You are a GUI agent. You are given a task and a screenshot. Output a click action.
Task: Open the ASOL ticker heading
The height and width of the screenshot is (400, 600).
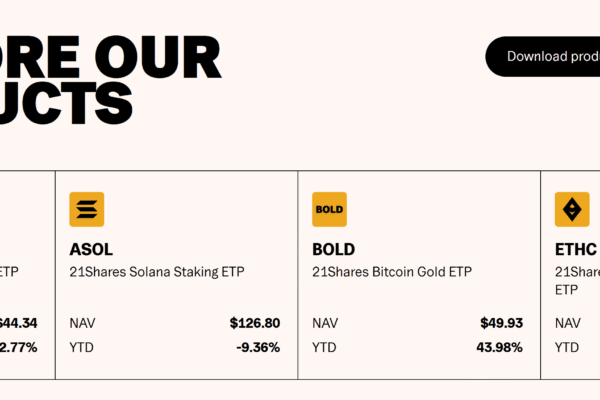[x=91, y=249]
